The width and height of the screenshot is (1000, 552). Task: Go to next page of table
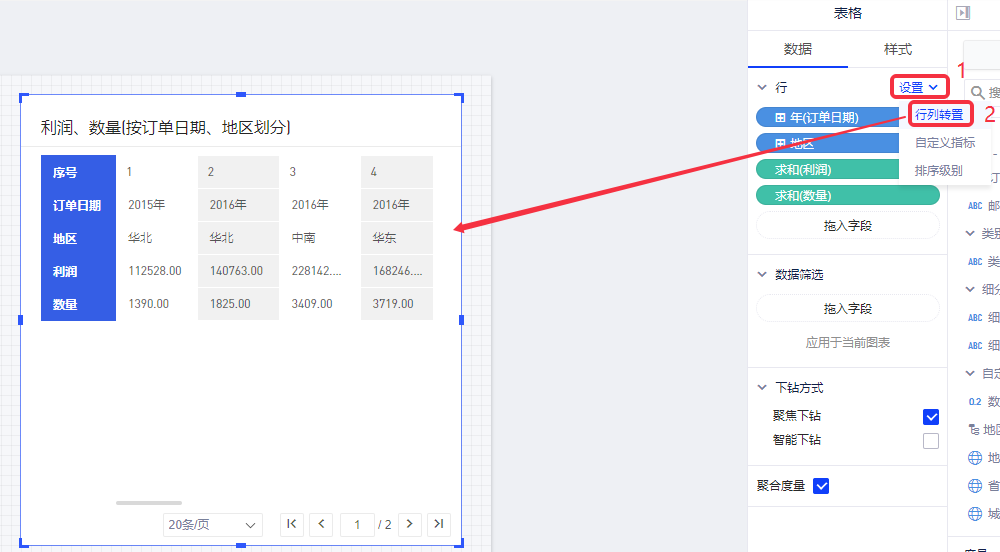pyautogui.click(x=410, y=524)
